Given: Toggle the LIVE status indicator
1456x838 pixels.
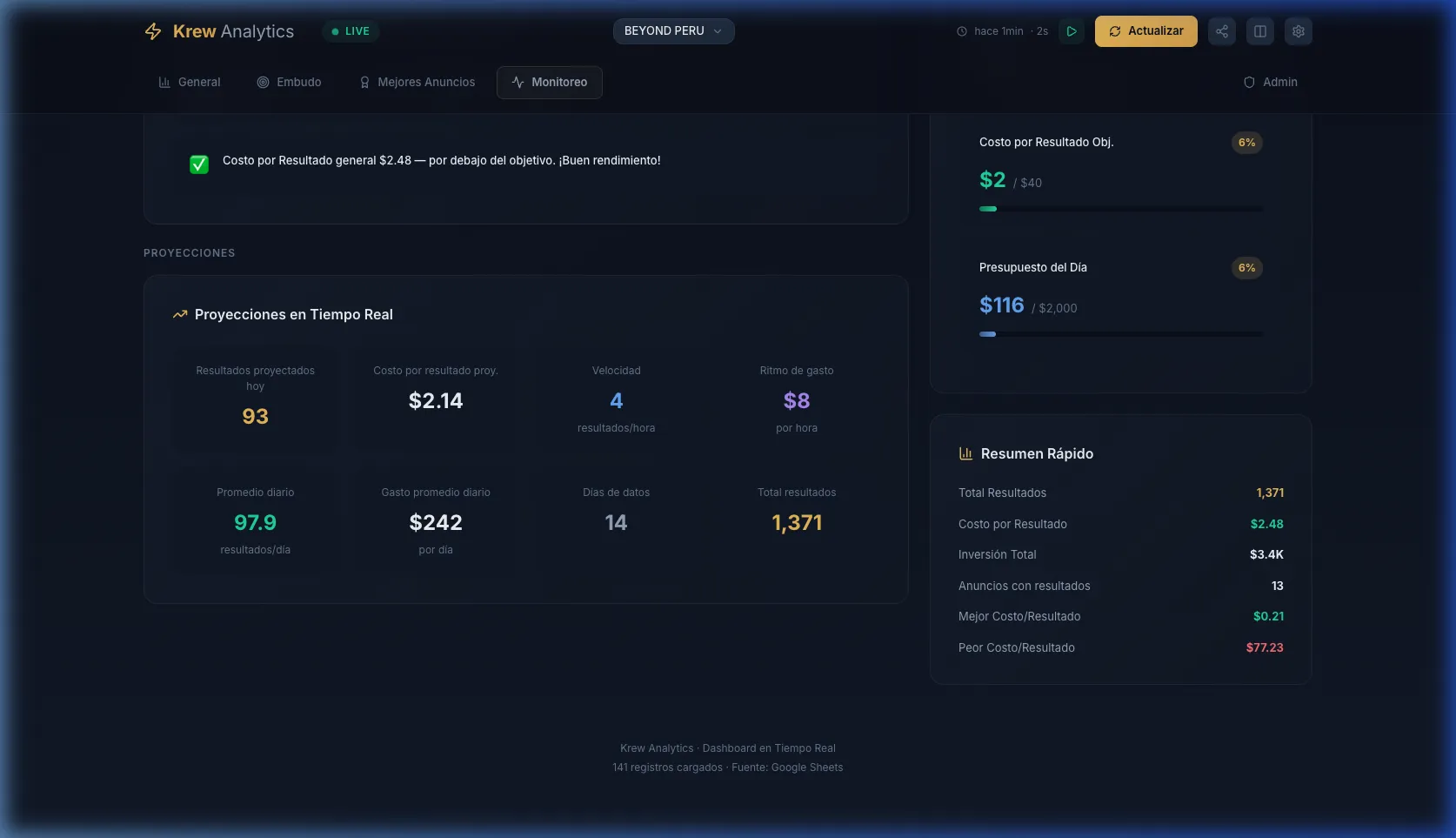Looking at the screenshot, I should click(x=351, y=31).
